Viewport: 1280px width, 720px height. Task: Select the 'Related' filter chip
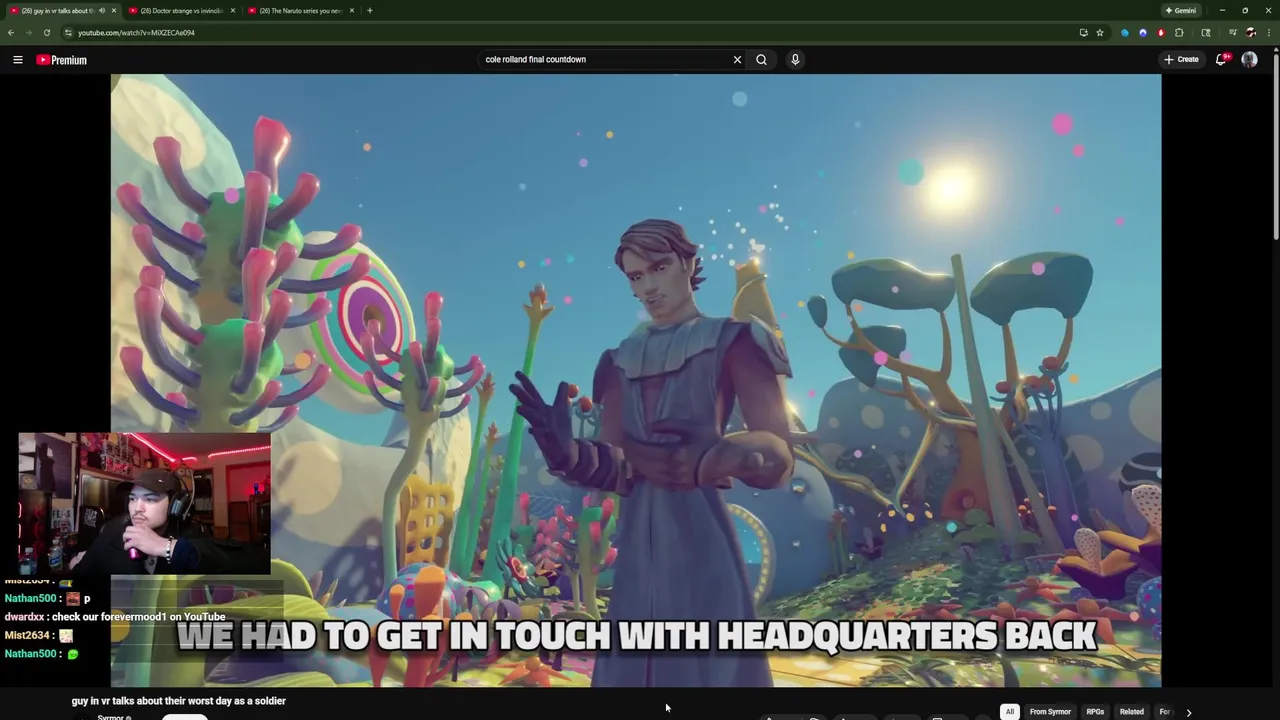pyautogui.click(x=1132, y=712)
